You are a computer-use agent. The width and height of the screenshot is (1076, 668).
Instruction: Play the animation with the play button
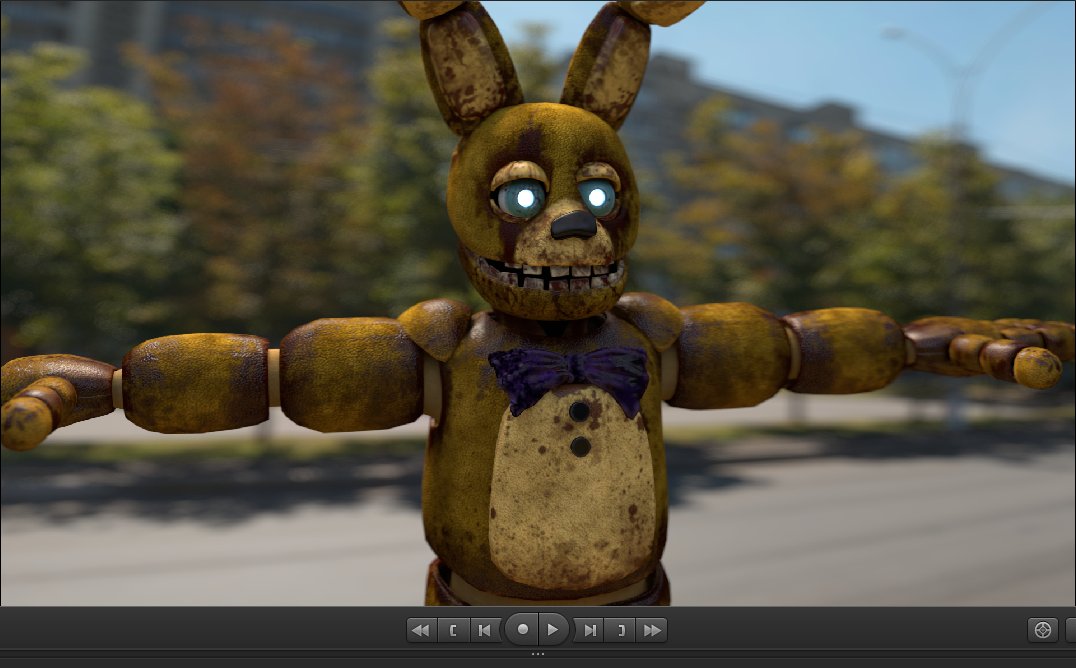point(553,630)
